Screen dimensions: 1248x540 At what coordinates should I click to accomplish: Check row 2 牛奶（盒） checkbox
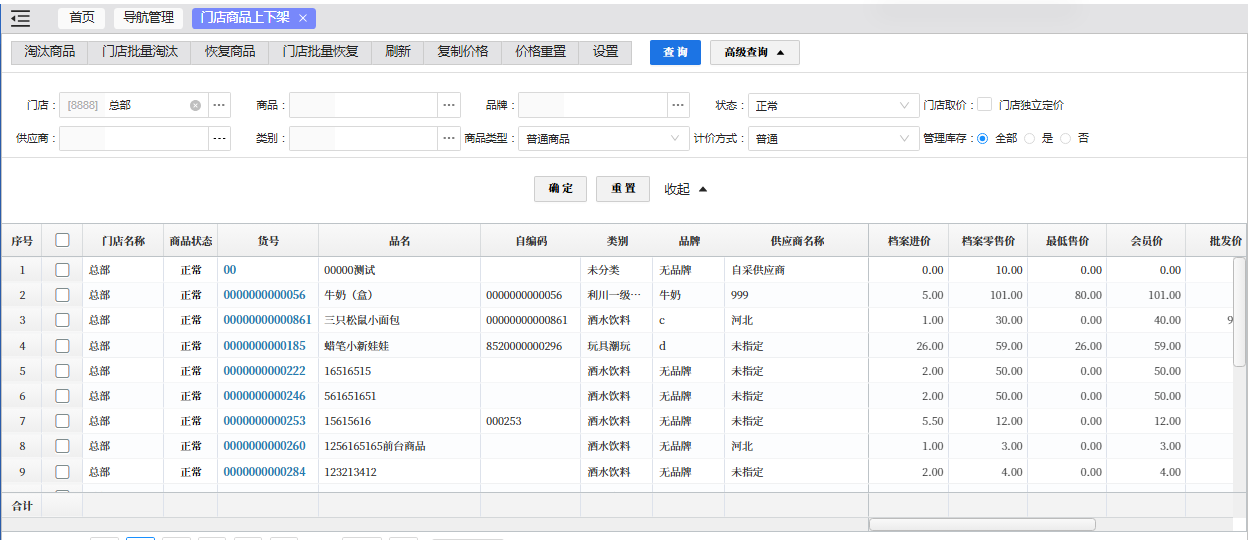coord(62,295)
